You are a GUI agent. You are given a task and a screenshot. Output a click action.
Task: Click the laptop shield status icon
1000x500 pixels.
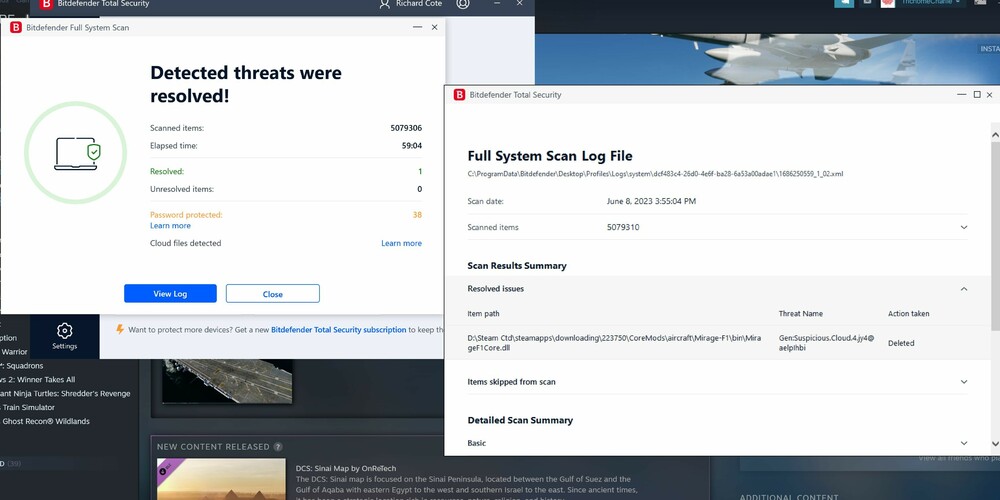(x=77, y=154)
